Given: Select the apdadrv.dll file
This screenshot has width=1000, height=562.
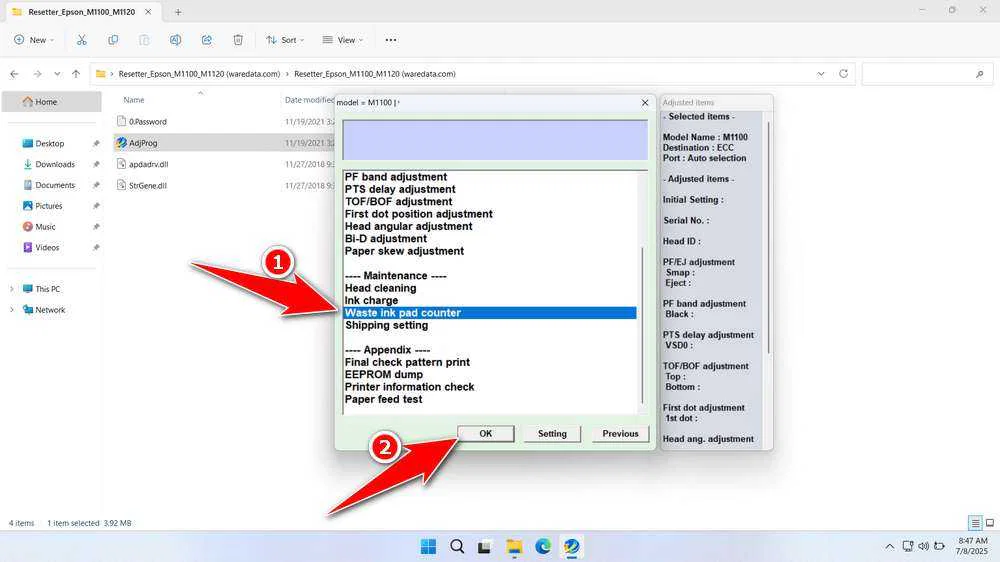Looking at the screenshot, I should click(149, 164).
